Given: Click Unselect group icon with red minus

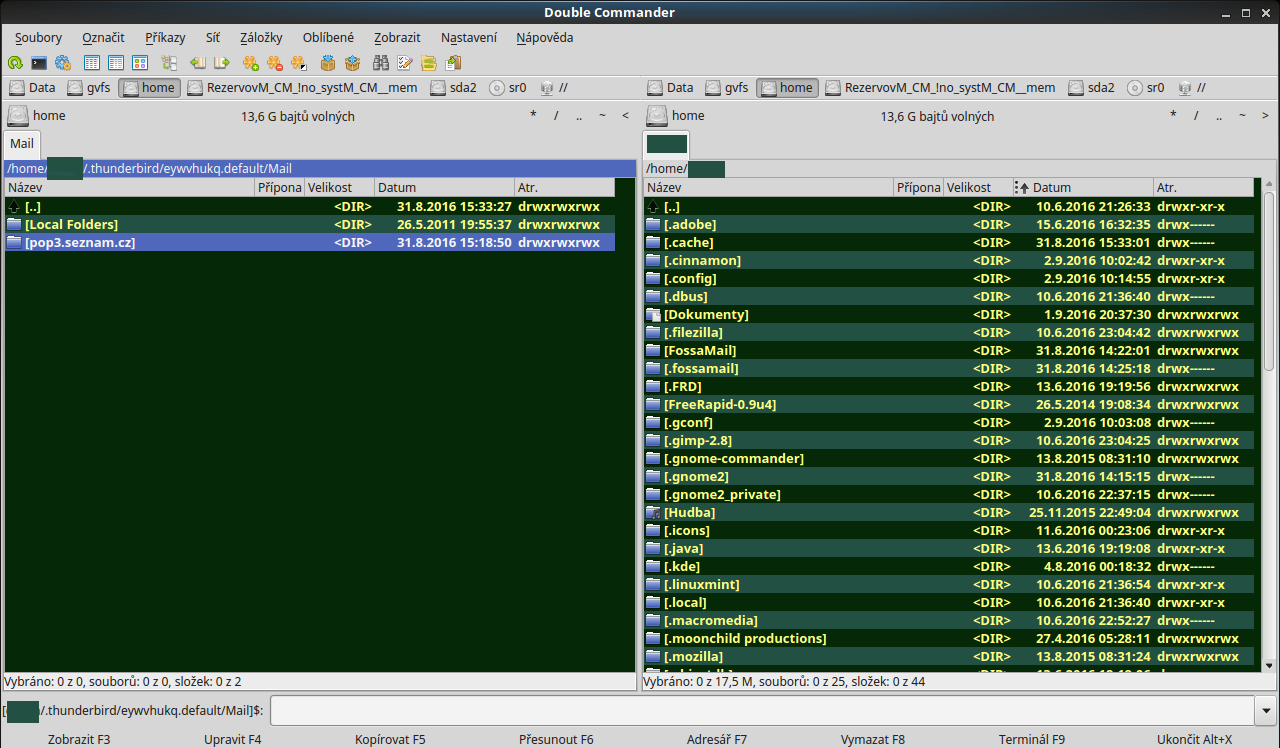Looking at the screenshot, I should 275,63.
